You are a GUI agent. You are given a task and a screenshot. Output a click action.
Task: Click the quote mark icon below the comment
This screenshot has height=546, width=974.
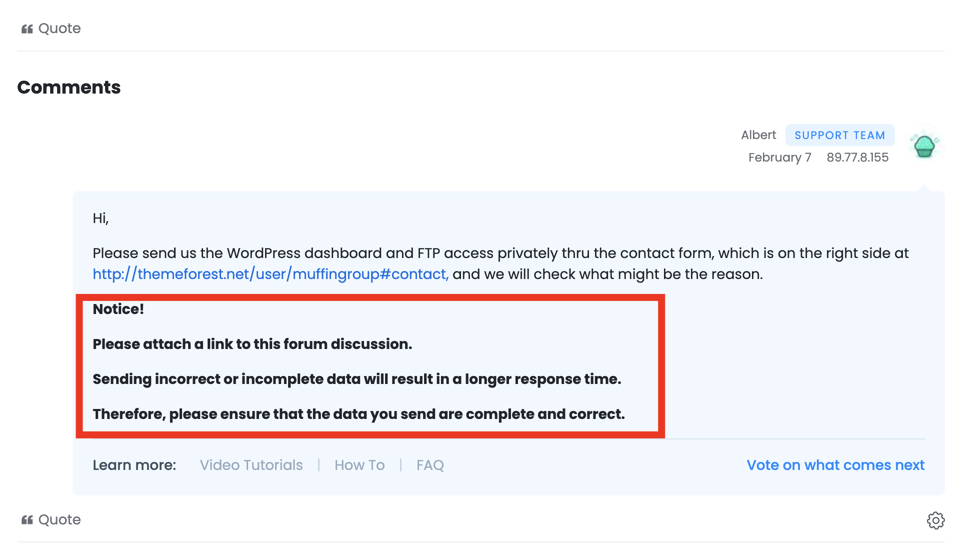click(x=27, y=520)
